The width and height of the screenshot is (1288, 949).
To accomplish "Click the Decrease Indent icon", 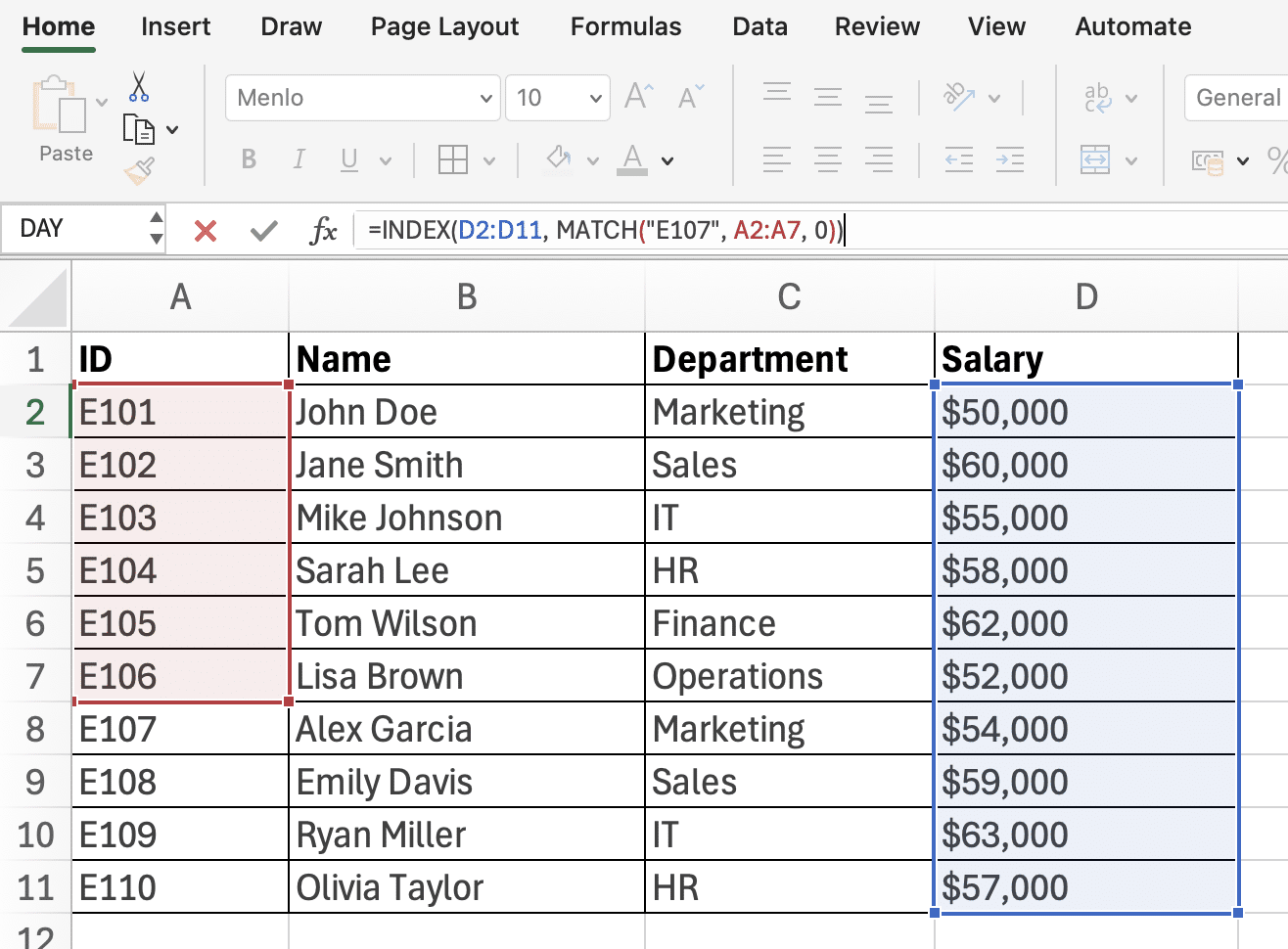I will pos(959,159).
